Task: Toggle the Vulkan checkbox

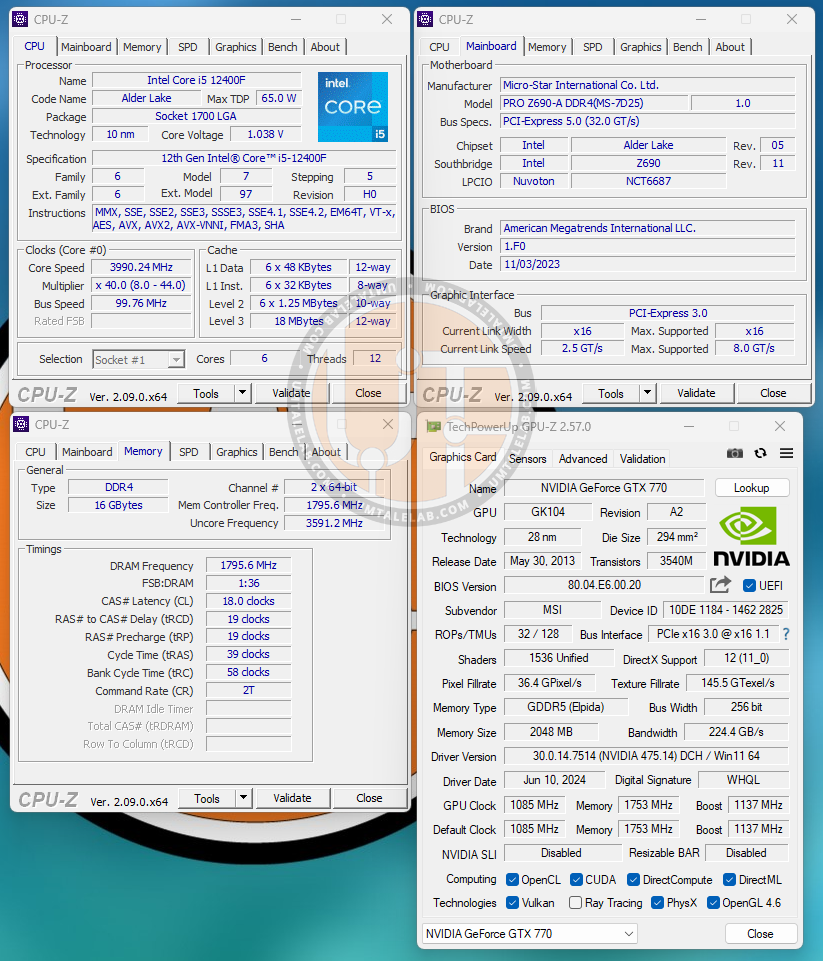Action: click(512, 903)
